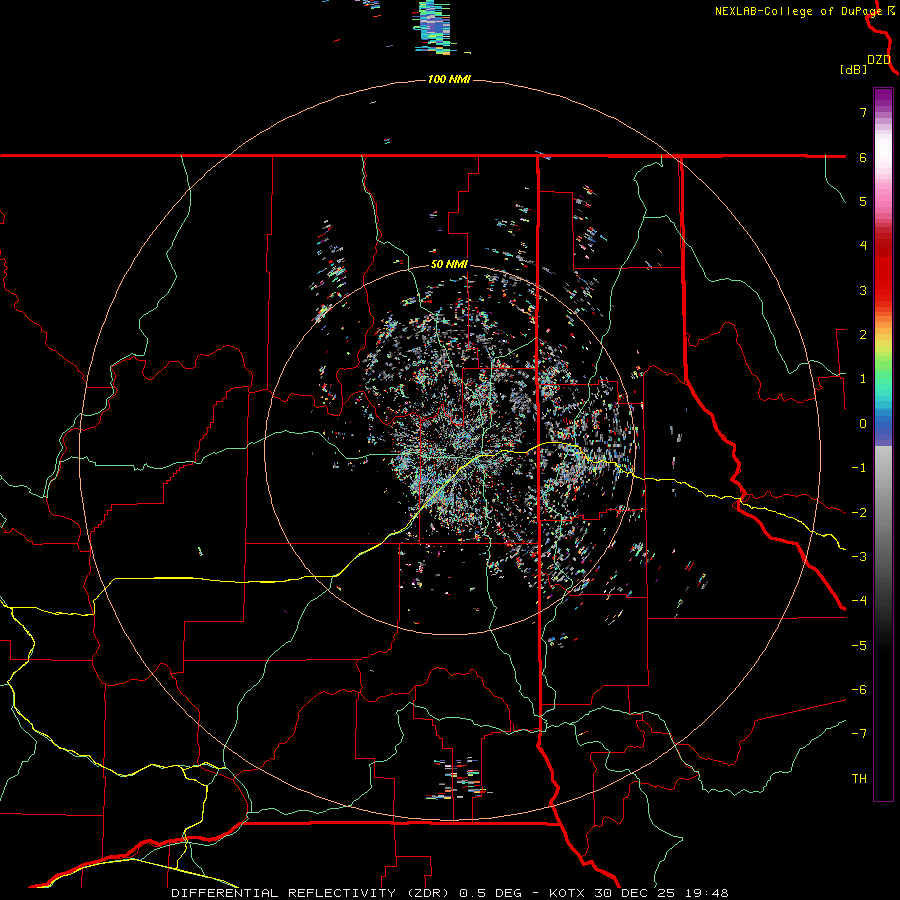
Task: Click the -4 tick label on the scale
Action: [859, 601]
